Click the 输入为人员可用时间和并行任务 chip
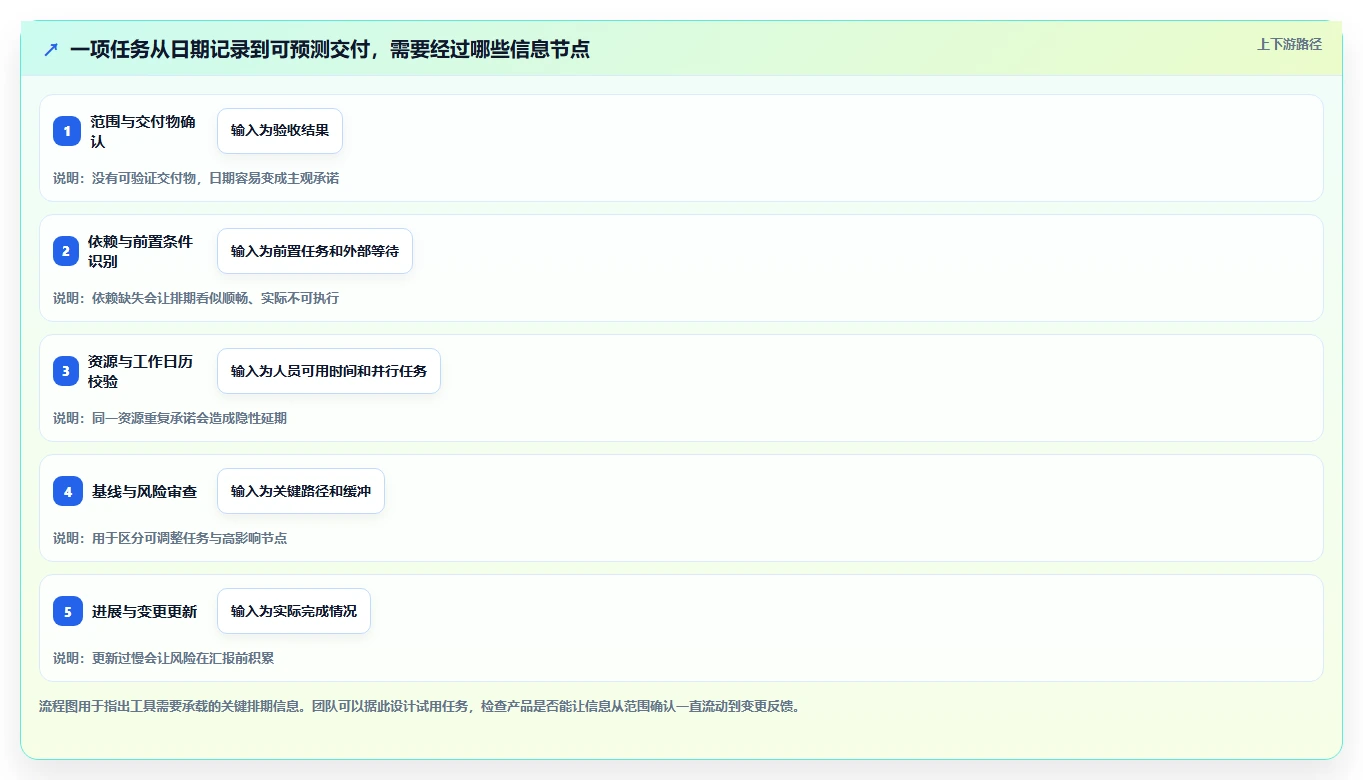 329,371
